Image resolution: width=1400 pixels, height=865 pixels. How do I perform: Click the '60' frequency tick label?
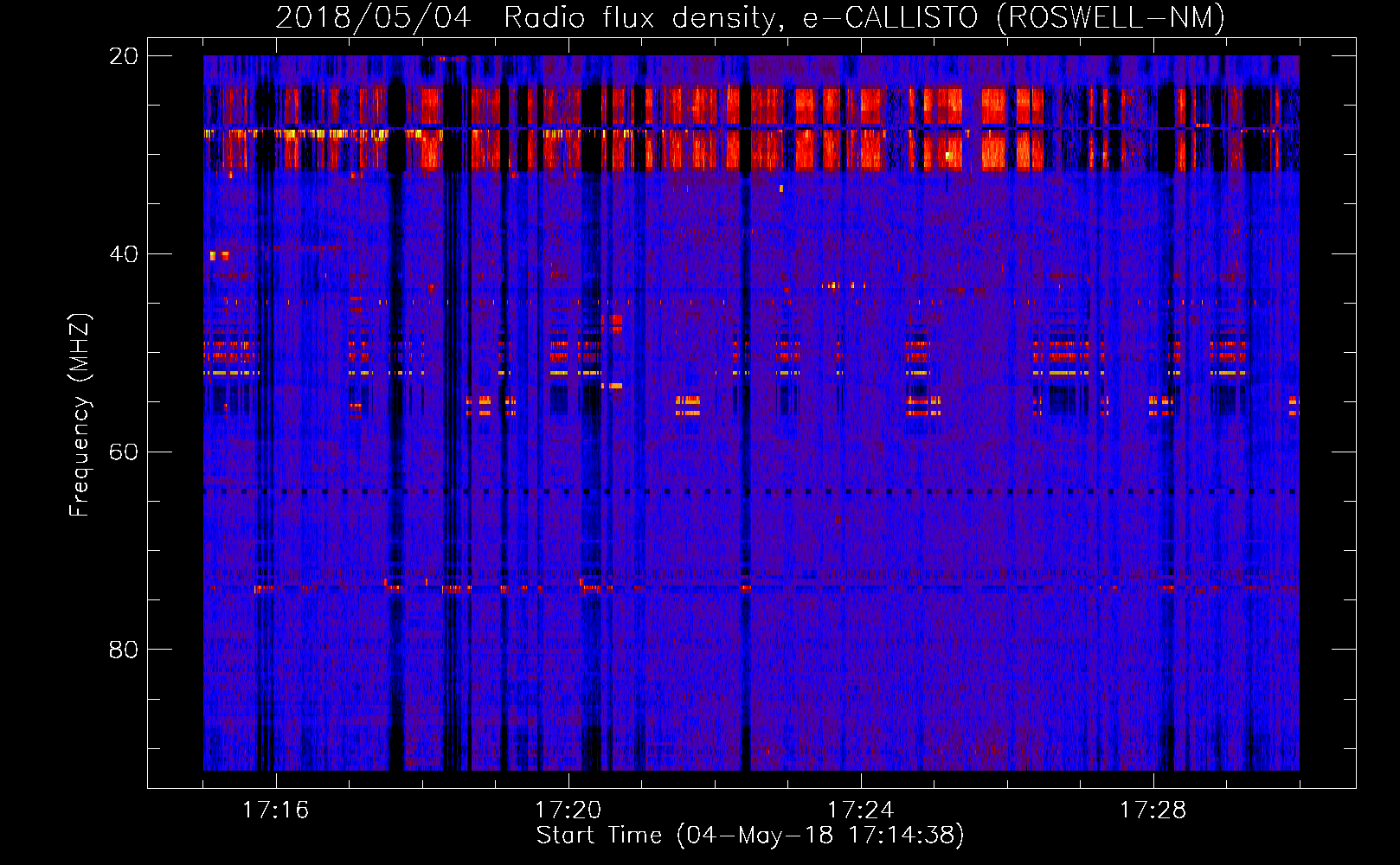123,452
